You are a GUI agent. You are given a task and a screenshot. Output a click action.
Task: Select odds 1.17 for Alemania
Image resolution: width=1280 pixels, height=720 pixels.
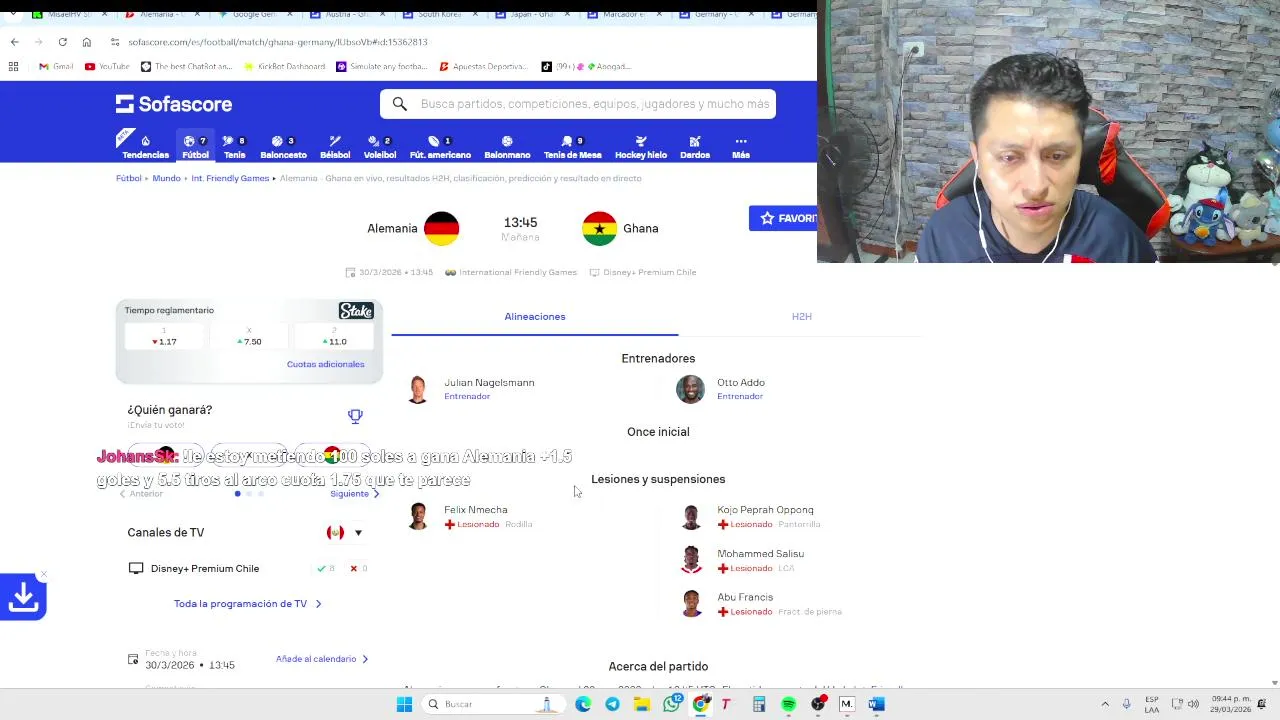coord(165,337)
